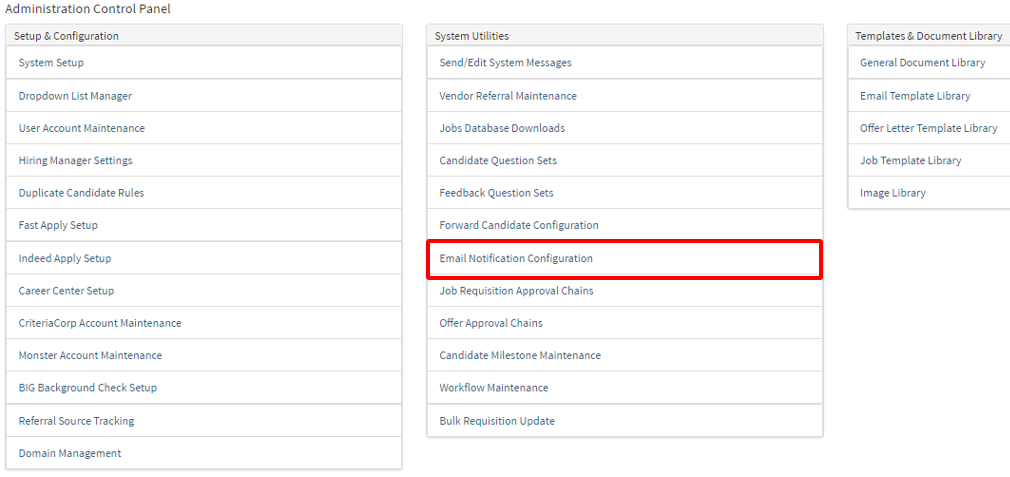Select Offer Letter Template Library
Viewport: 1010px width, 477px height.
click(928, 128)
